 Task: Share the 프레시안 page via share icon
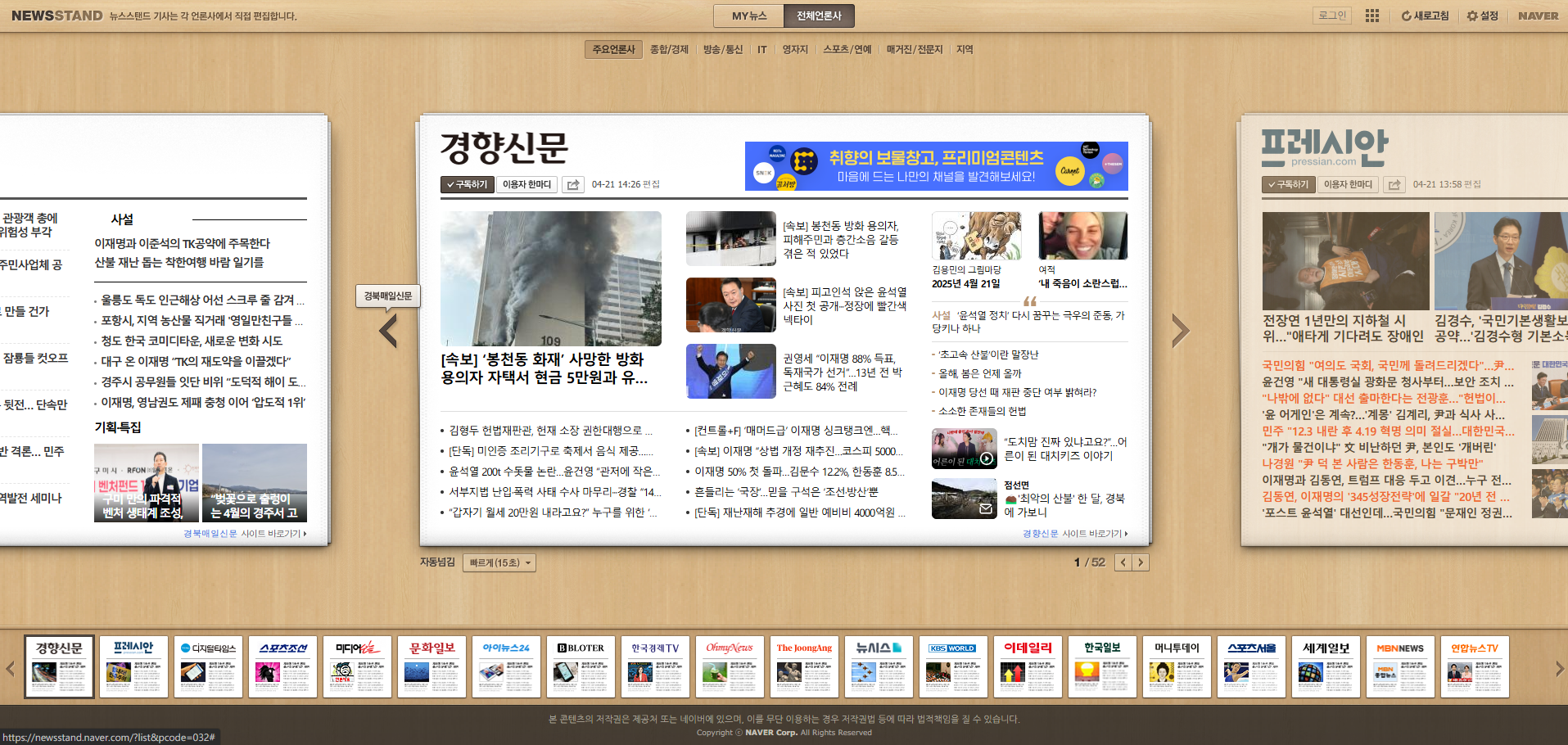click(1394, 185)
